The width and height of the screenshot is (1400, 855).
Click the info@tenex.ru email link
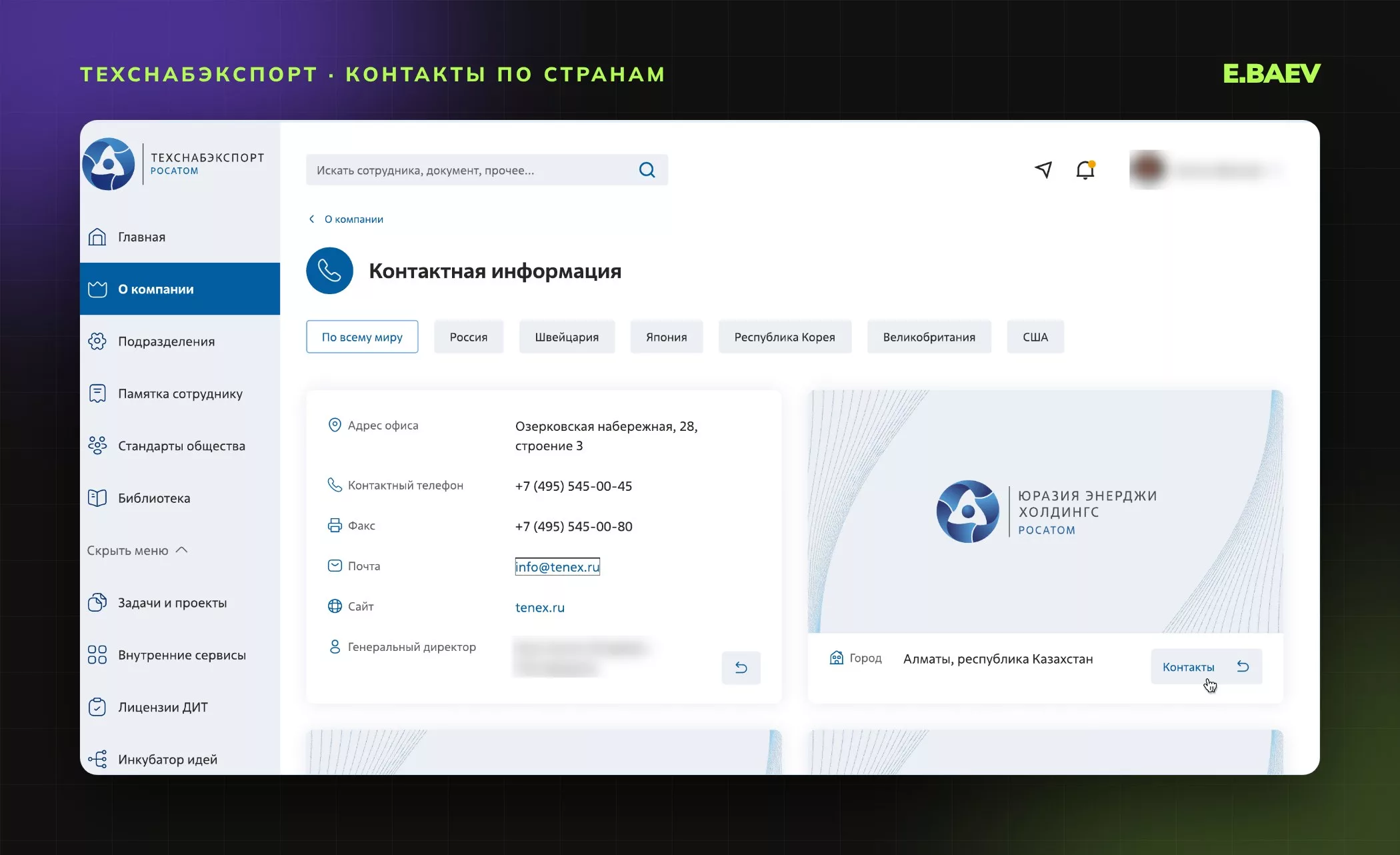click(557, 566)
